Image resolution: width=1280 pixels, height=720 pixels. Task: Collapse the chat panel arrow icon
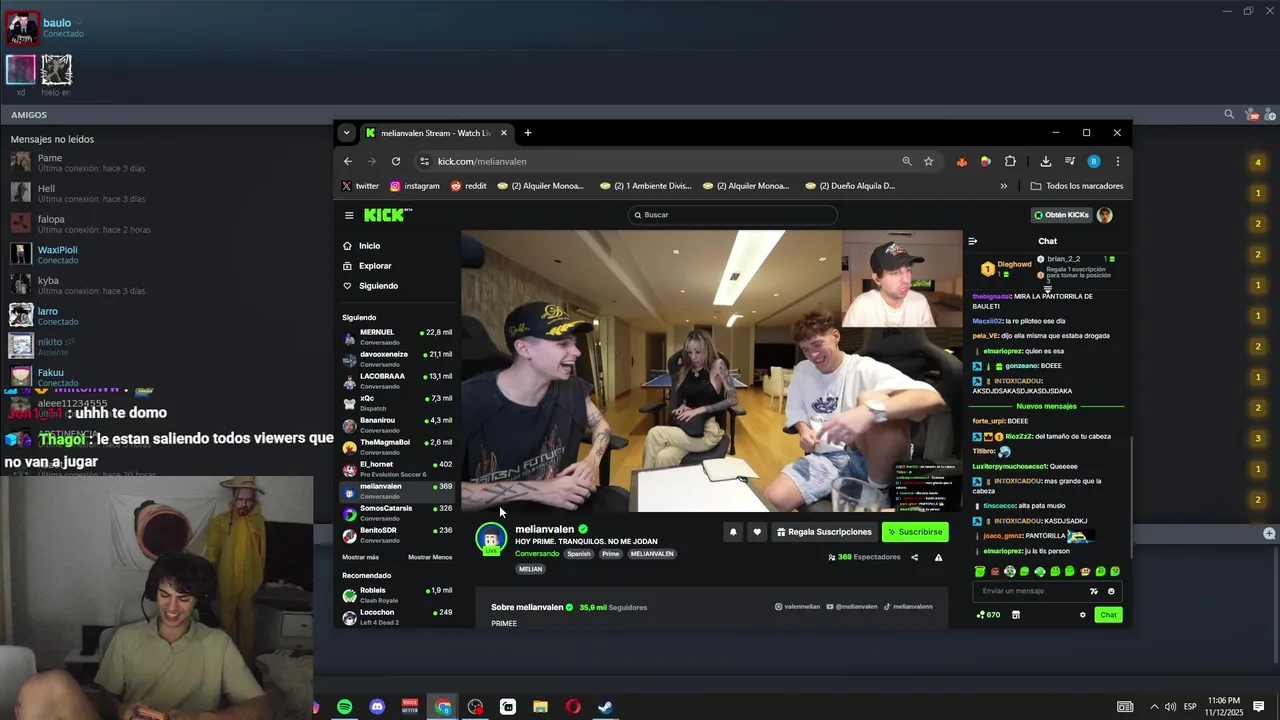click(x=972, y=241)
